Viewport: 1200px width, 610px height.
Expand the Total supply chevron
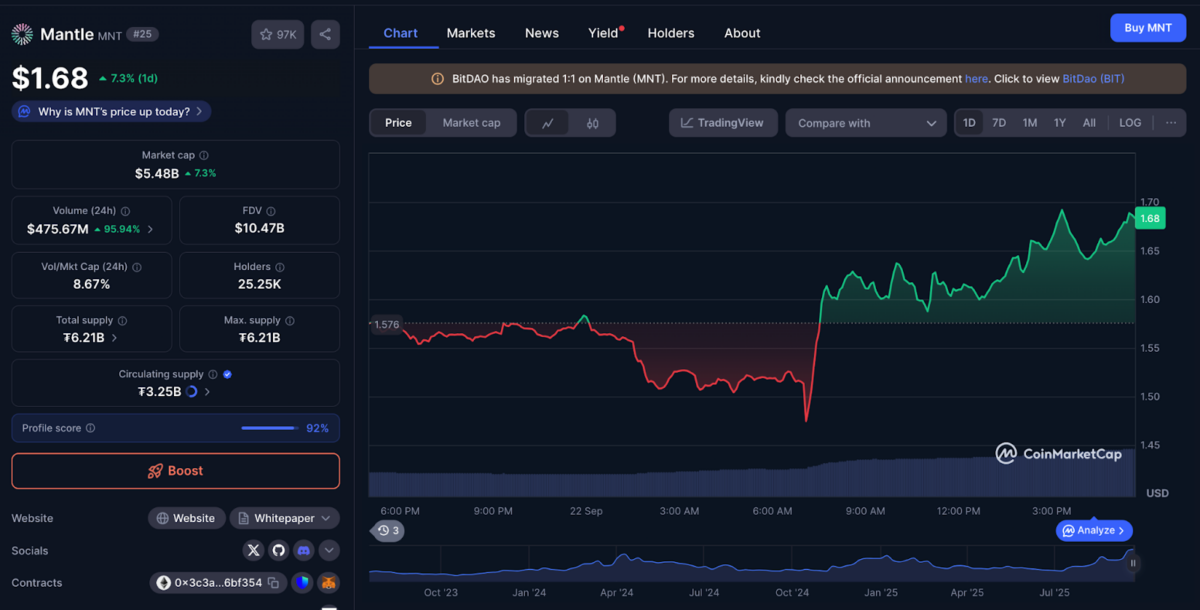tap(114, 338)
